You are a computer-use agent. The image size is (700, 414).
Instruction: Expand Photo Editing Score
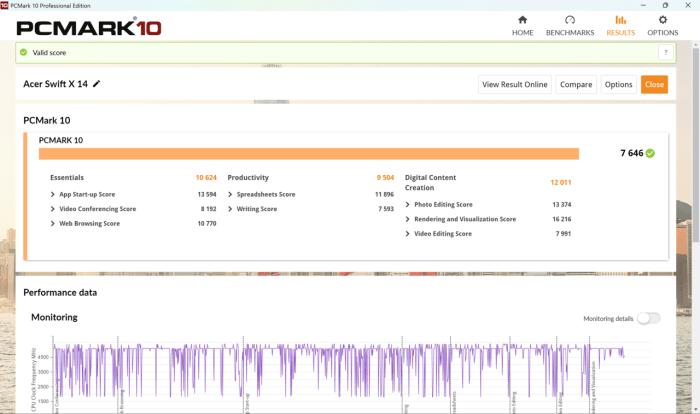407,205
